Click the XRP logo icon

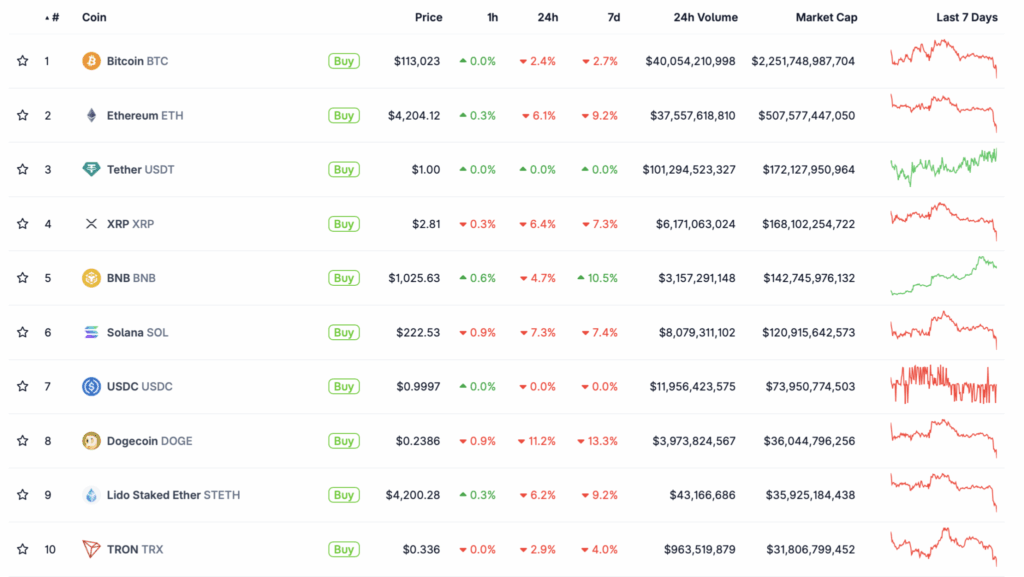pyautogui.click(x=91, y=224)
